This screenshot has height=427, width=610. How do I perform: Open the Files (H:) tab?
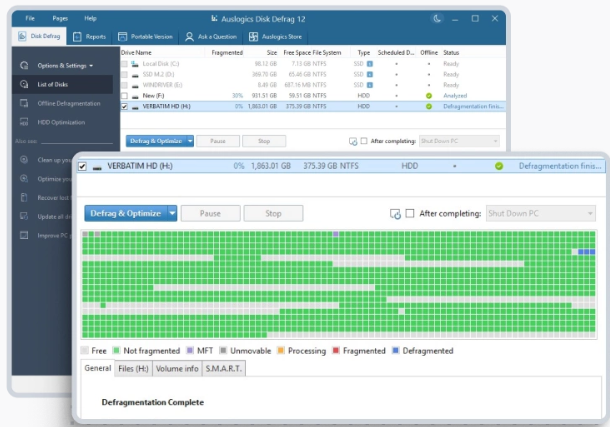(133, 369)
